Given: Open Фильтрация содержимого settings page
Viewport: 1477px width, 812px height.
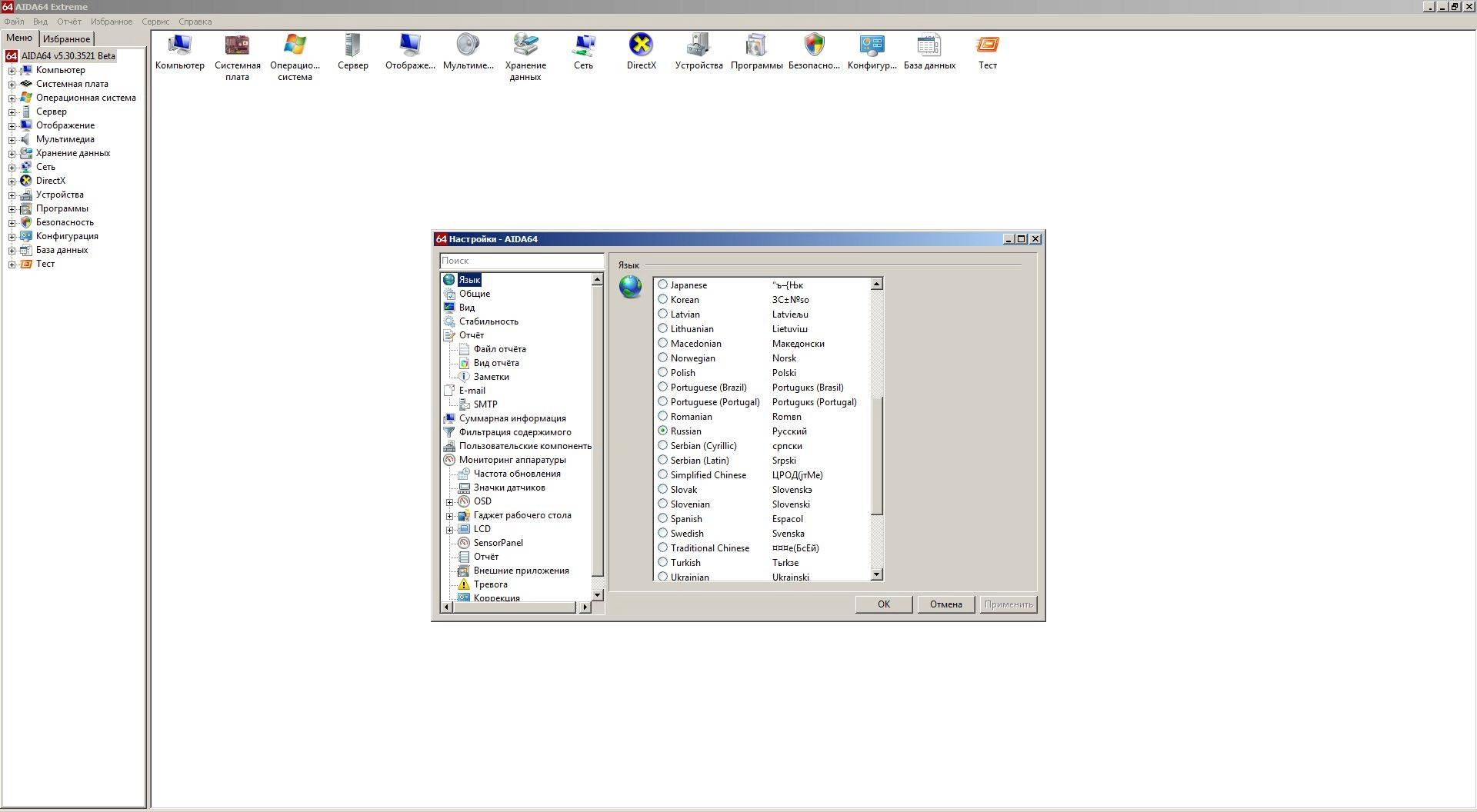Looking at the screenshot, I should (515, 432).
